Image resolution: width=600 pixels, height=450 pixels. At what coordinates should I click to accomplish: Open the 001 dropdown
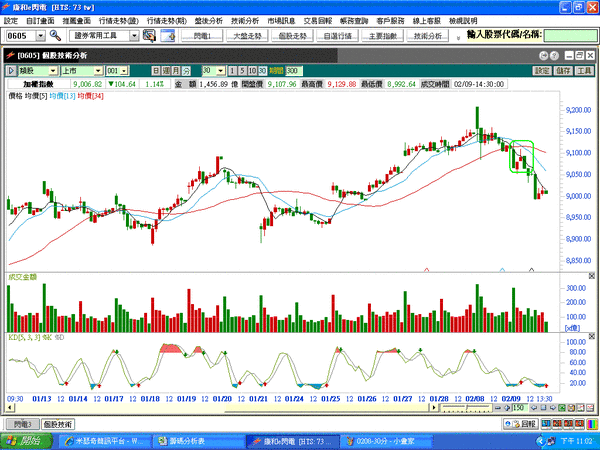[124, 71]
